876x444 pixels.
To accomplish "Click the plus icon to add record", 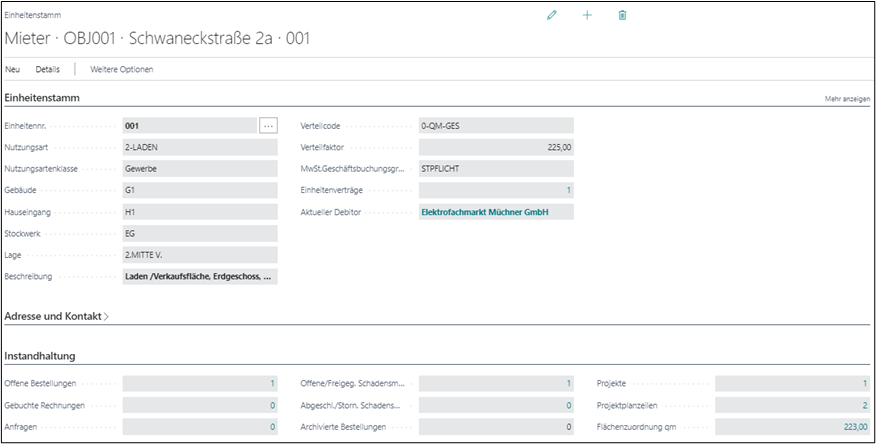I will [587, 16].
